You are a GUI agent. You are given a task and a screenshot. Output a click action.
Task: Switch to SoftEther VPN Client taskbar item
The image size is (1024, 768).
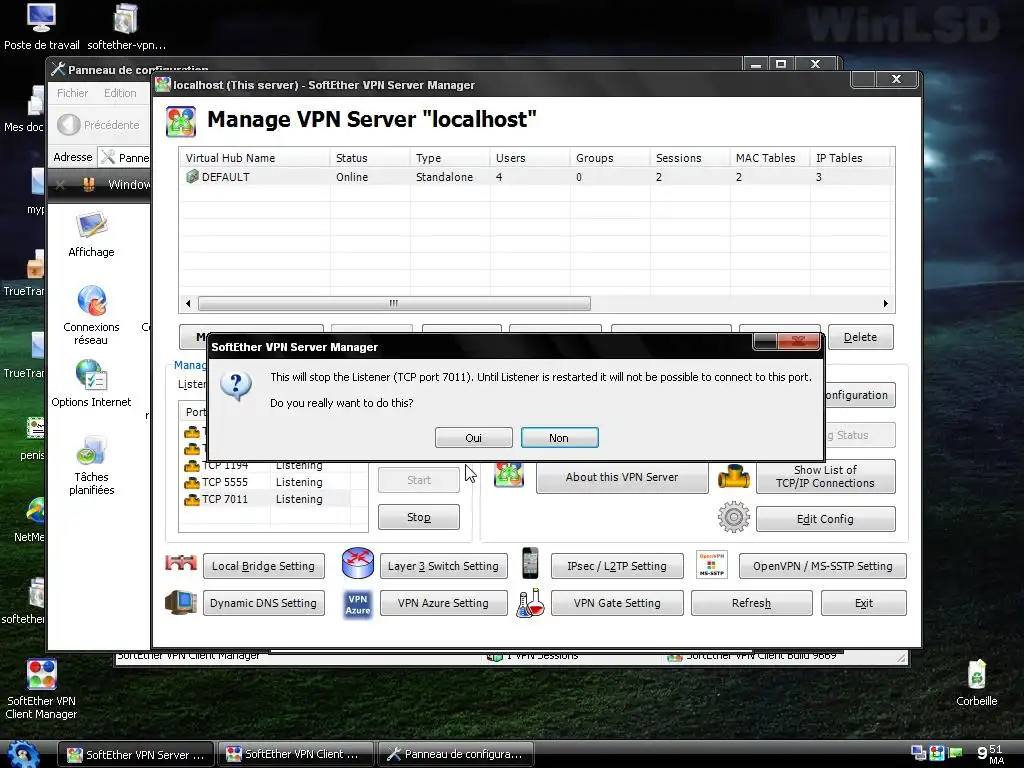(295, 754)
